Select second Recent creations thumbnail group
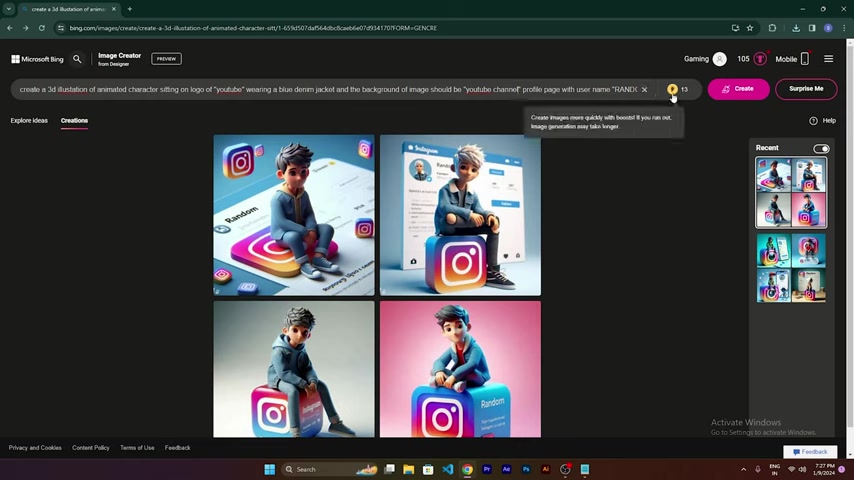 pos(791,268)
